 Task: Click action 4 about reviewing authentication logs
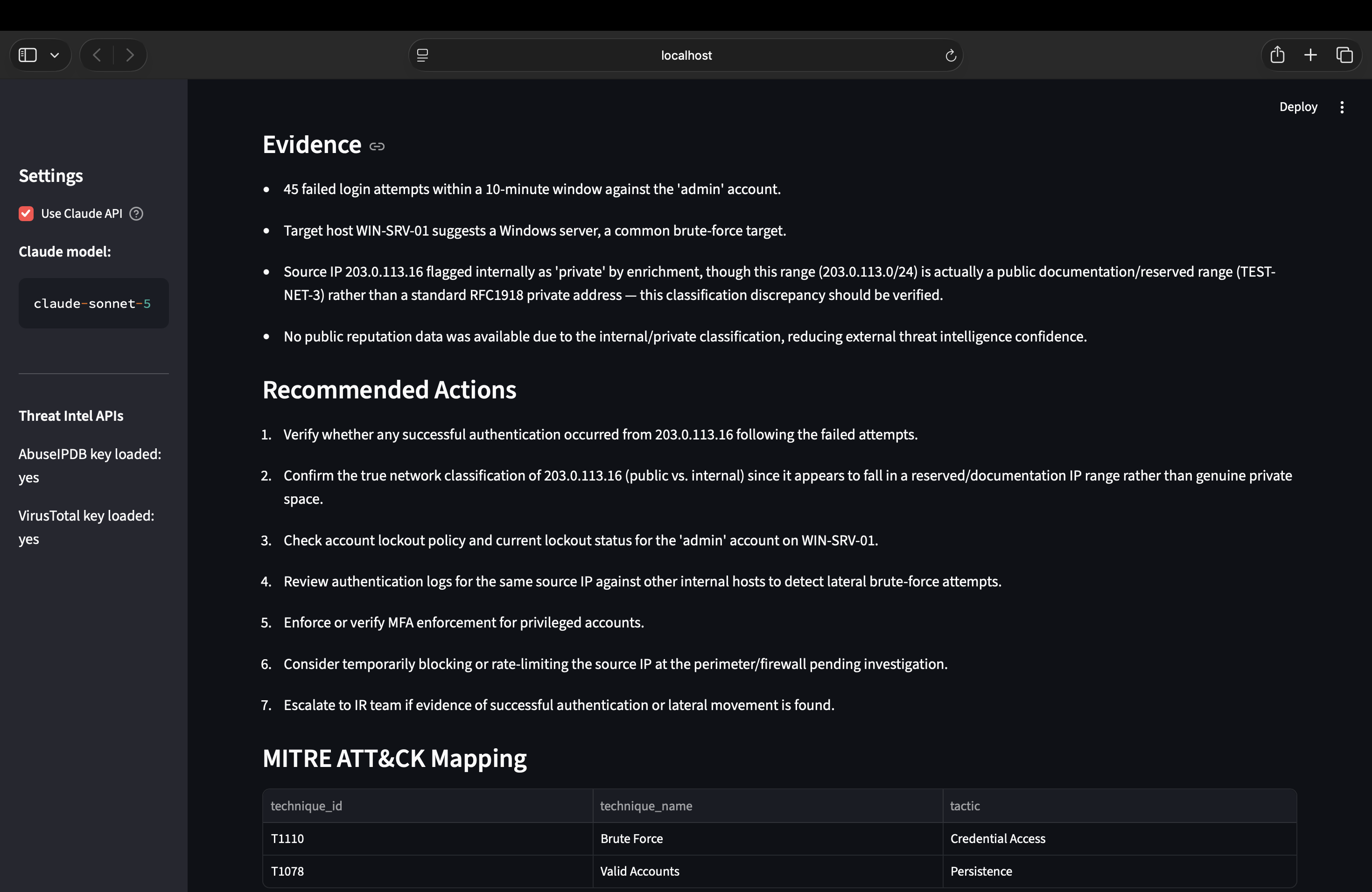point(642,581)
